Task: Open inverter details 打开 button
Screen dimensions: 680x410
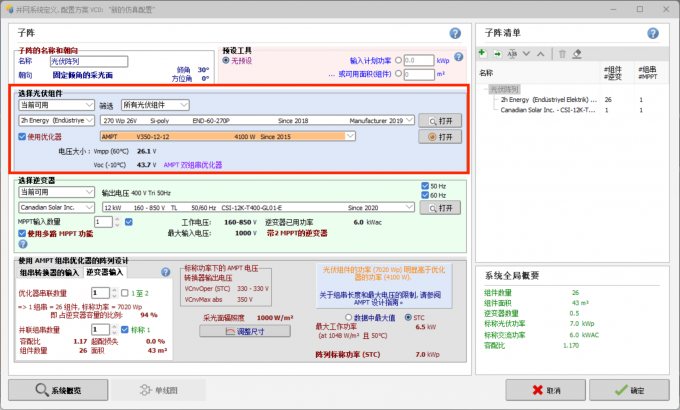Action: click(x=440, y=208)
